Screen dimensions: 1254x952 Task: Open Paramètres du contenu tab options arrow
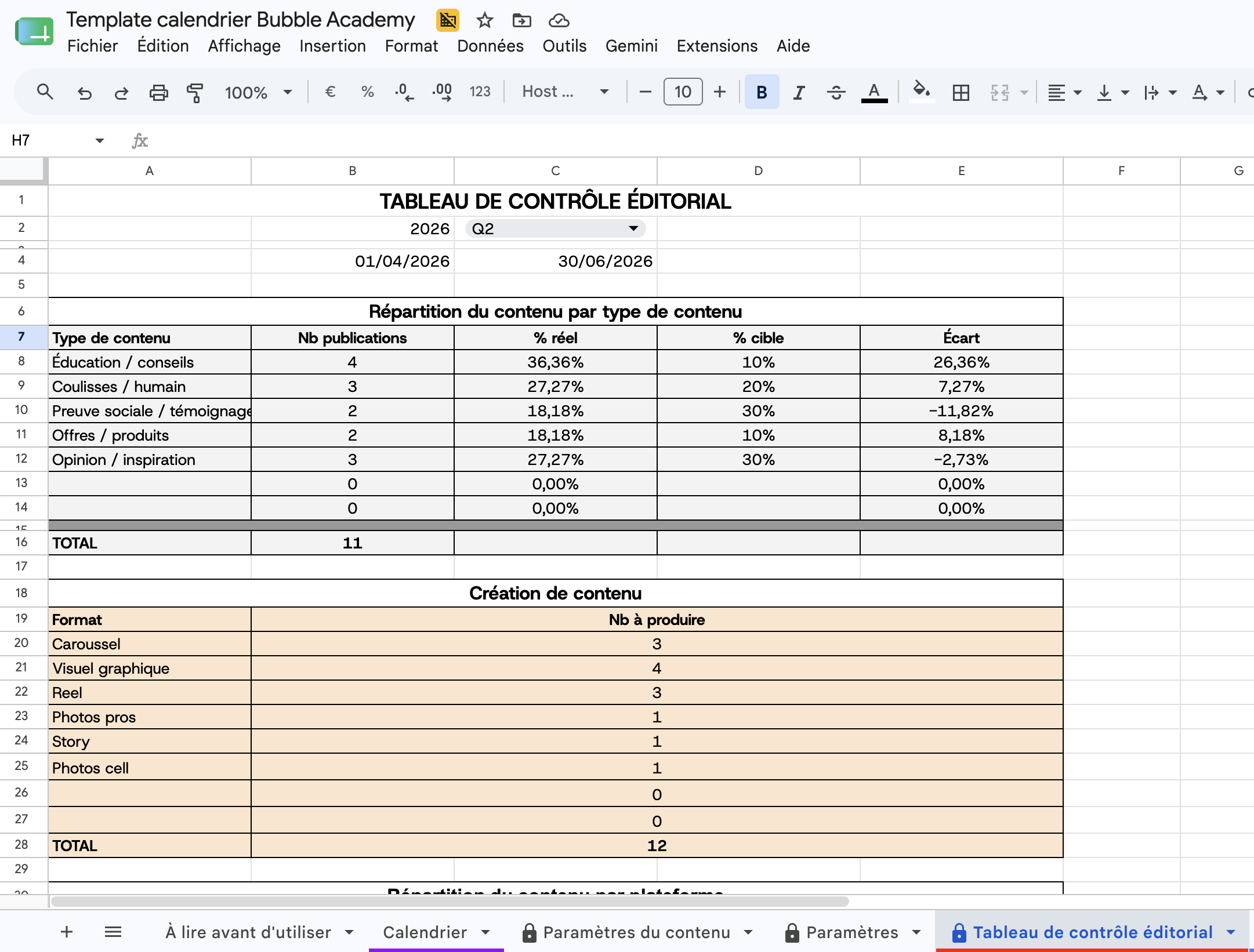pyautogui.click(x=748, y=932)
